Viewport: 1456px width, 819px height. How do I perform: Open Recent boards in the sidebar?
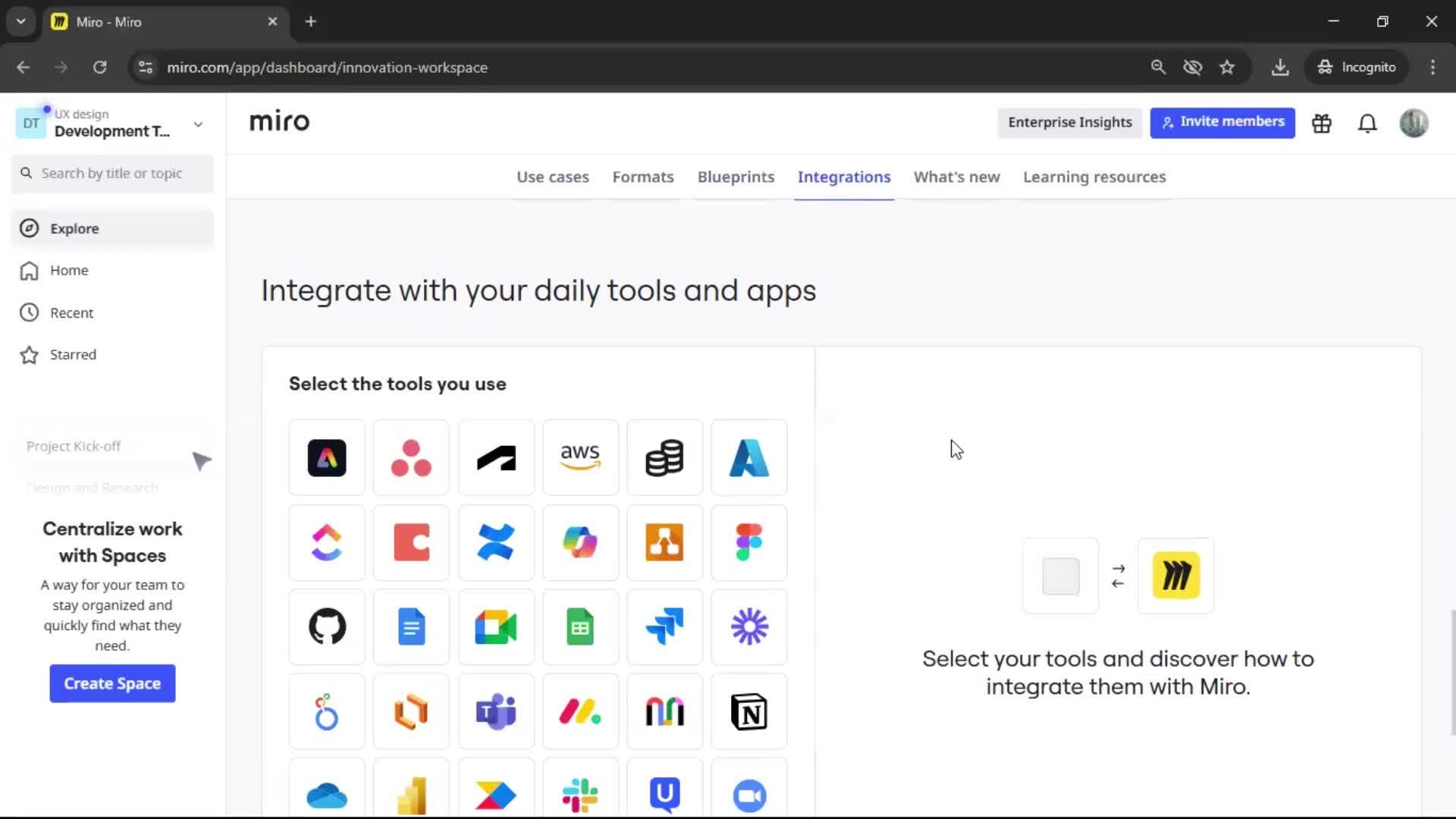(x=112, y=312)
